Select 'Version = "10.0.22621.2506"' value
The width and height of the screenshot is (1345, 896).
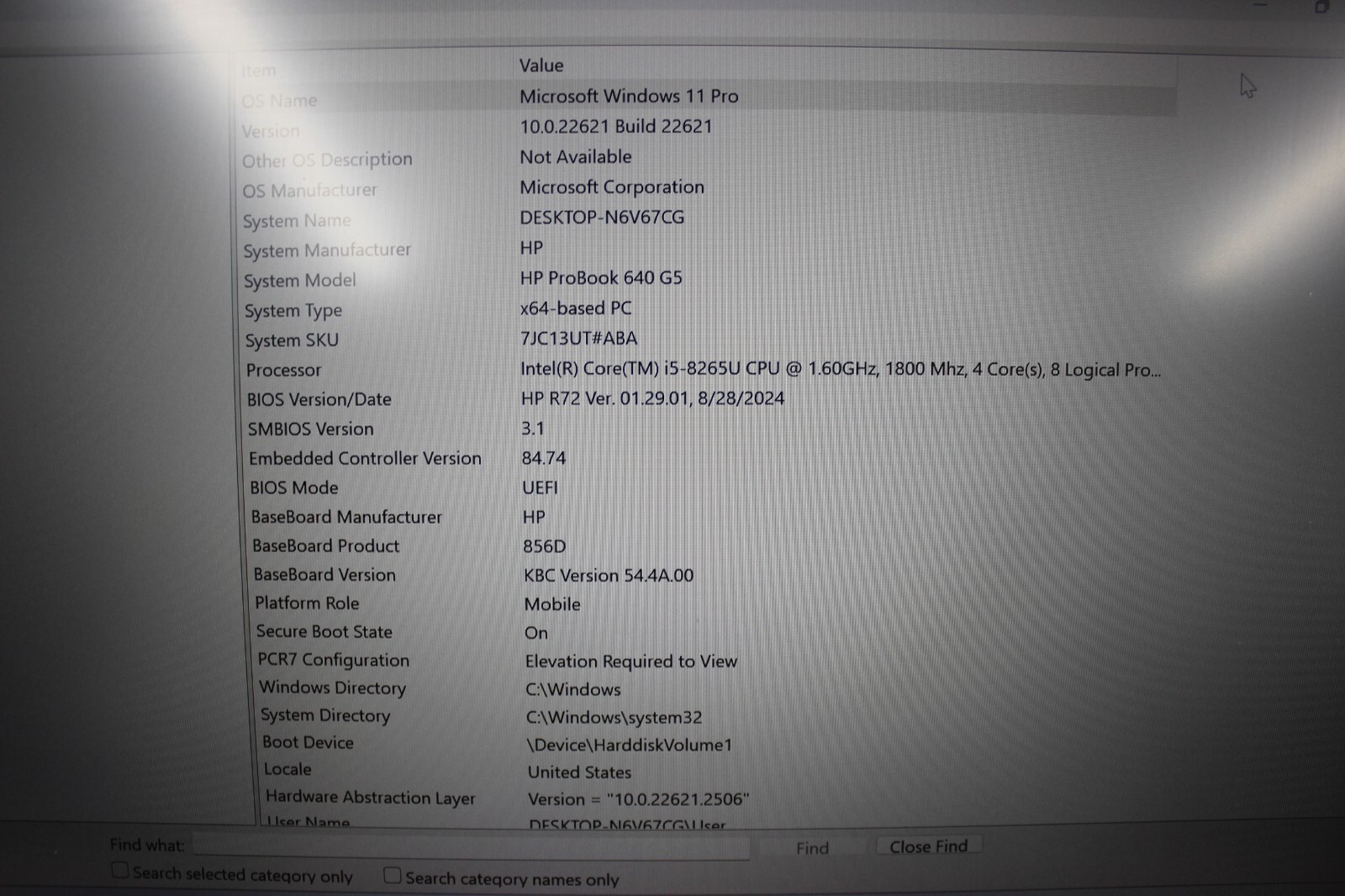[639, 799]
